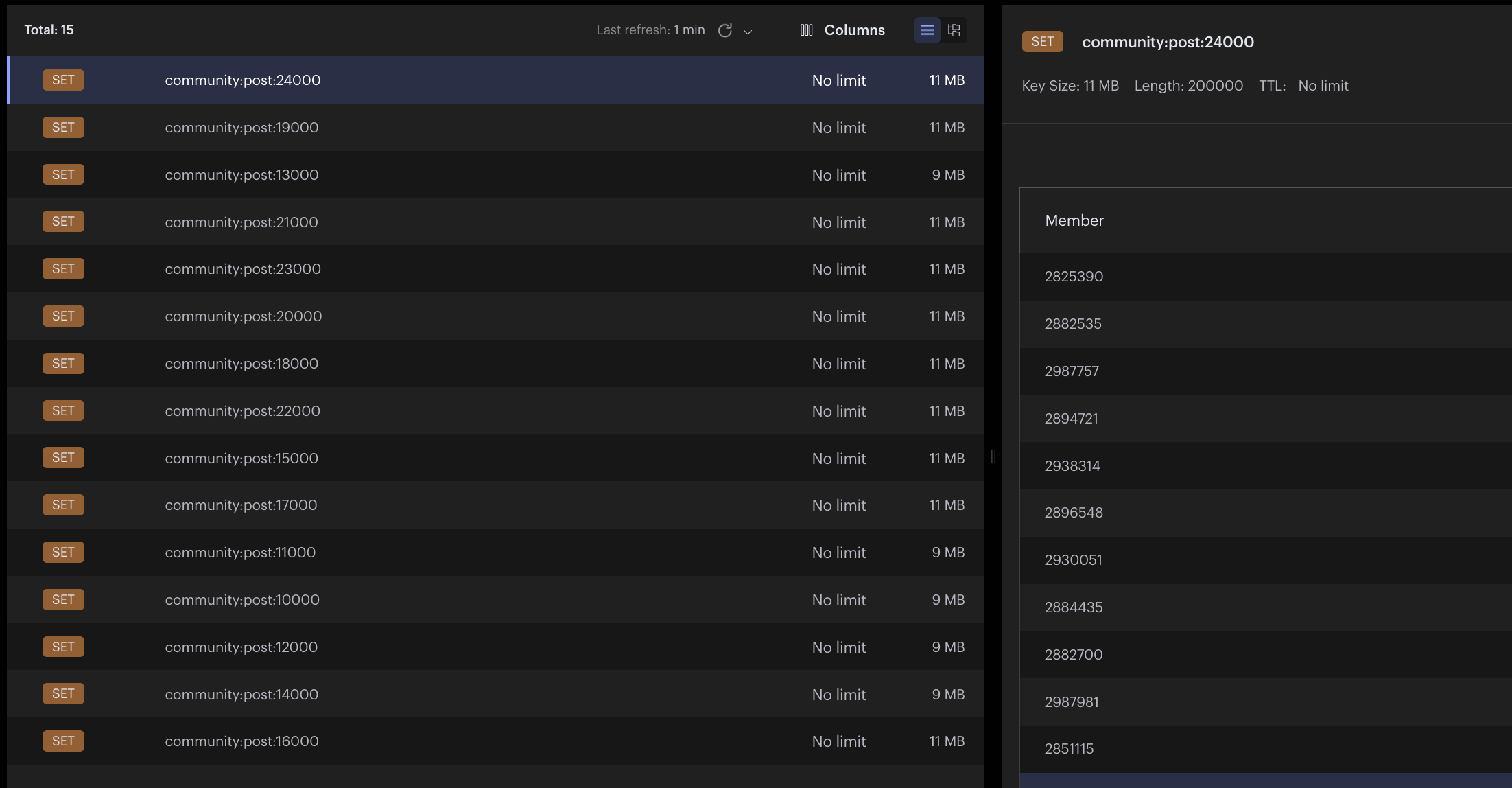Click the key name community:post:24000 in details

(x=1168, y=42)
